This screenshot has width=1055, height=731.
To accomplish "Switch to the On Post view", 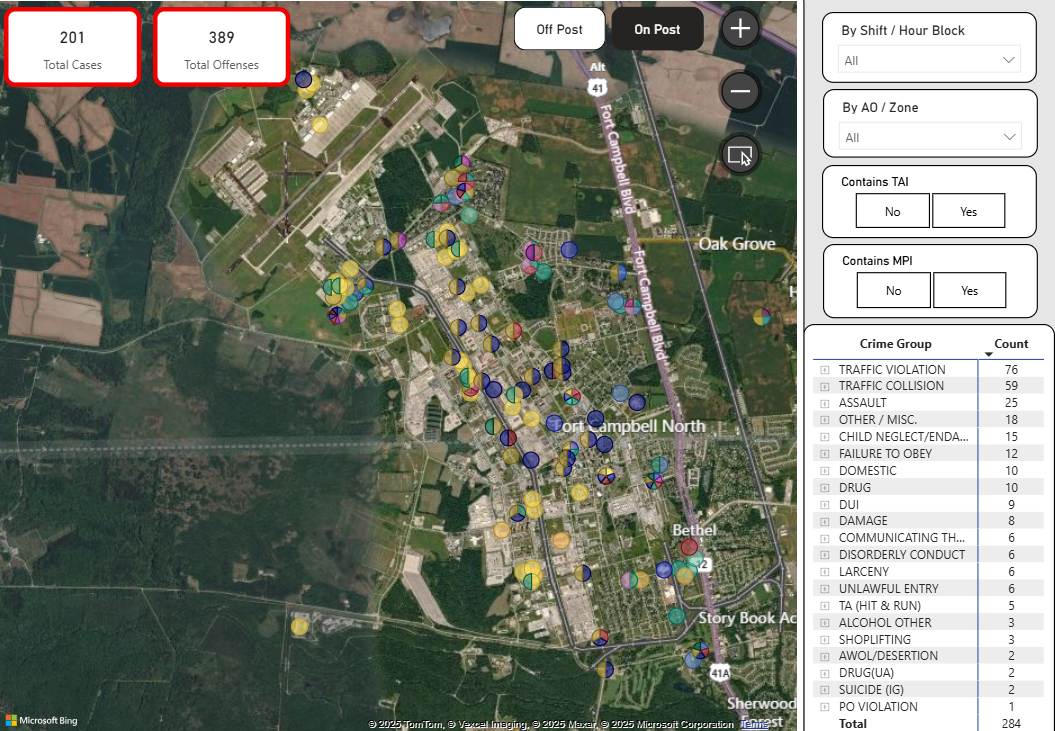I will [x=657, y=29].
